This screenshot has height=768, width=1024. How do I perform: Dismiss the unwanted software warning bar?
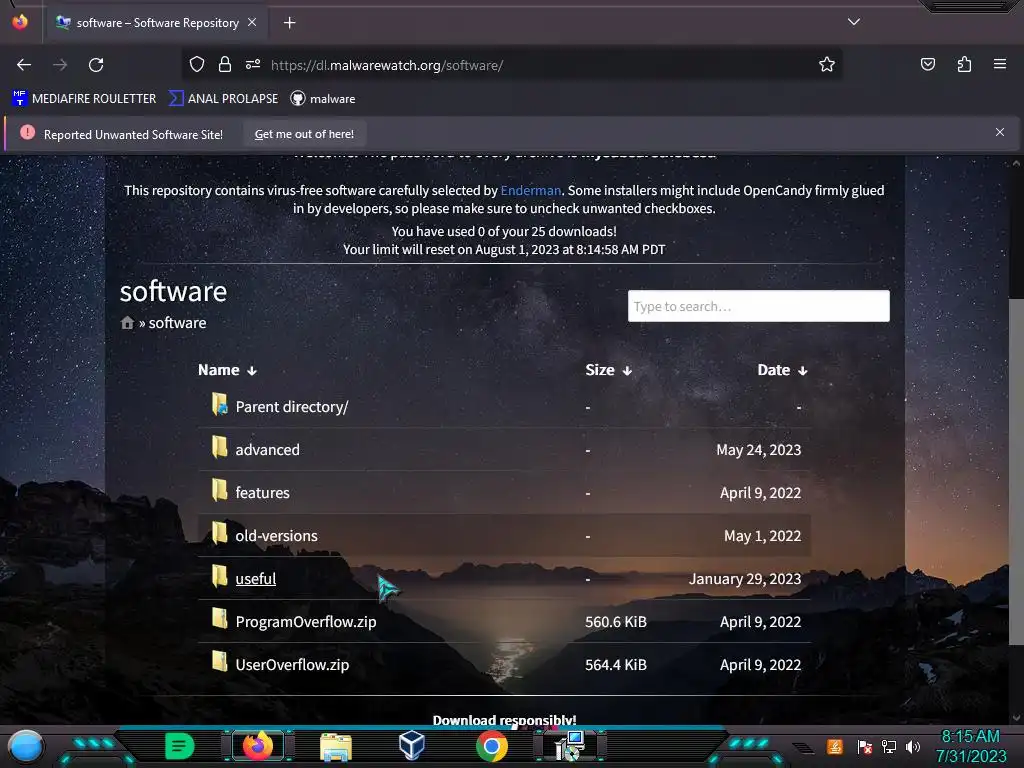(999, 132)
